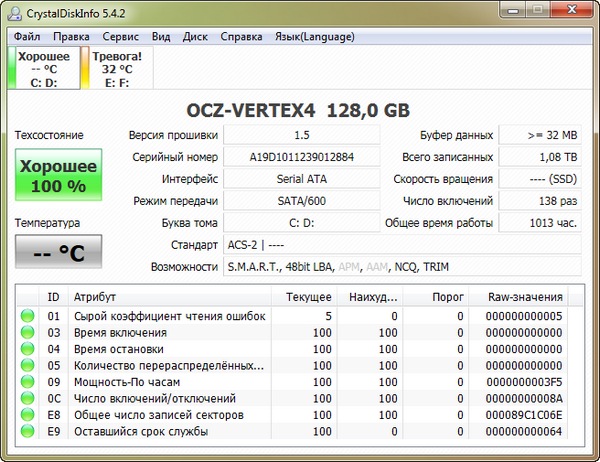This screenshot has width=600, height=462.
Task: Click green status icon for attribute 03
Action: tap(27, 333)
